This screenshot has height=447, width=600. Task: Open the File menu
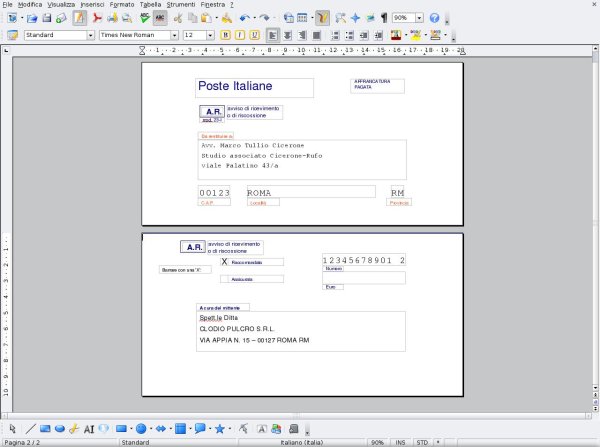tap(7, 5)
